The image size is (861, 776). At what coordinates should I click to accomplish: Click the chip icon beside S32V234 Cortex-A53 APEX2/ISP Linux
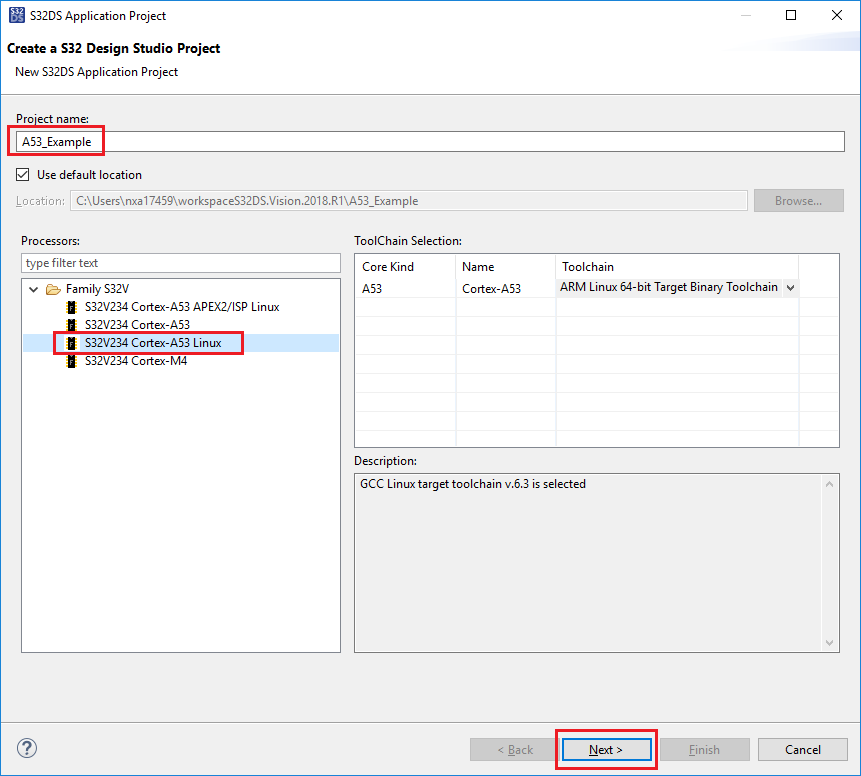(x=71, y=307)
